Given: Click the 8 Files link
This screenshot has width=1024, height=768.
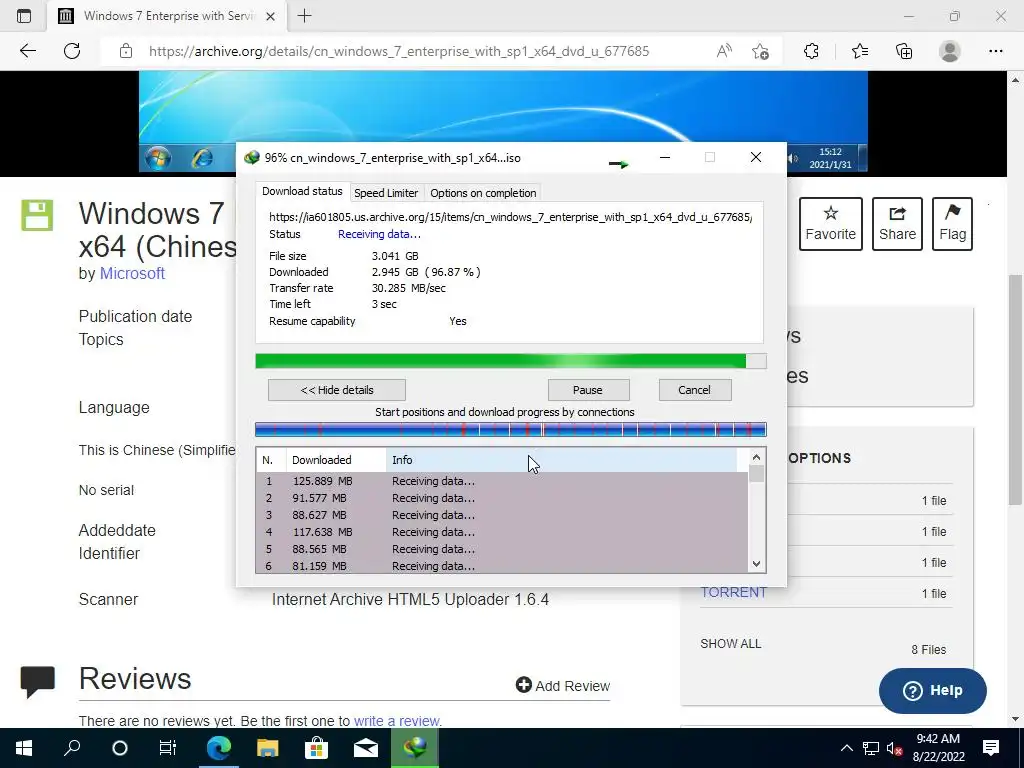Looking at the screenshot, I should click(929, 650).
